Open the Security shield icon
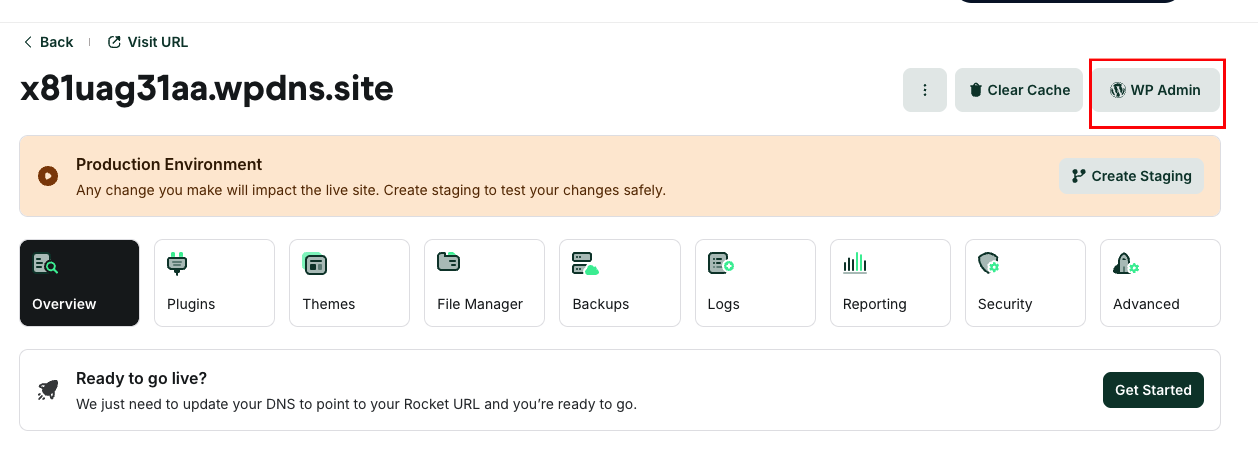1258x450 pixels. (x=989, y=264)
